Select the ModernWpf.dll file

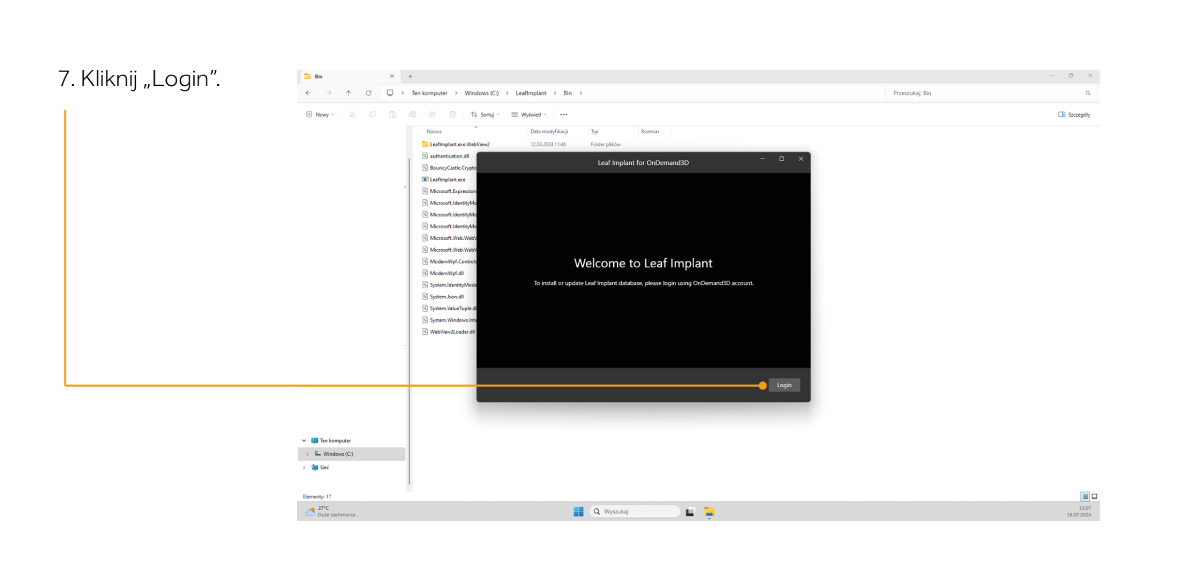(x=443, y=273)
